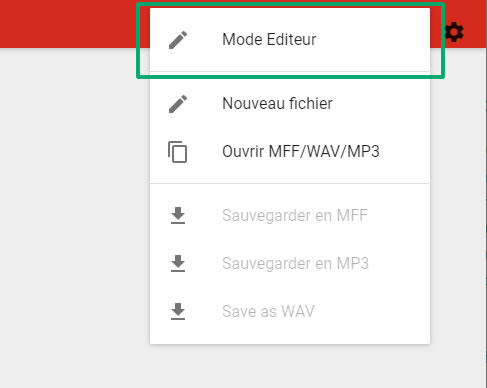Viewport: 487px width, 388px height.
Task: Click the download icon beside Save as WAV
Action: tap(178, 311)
